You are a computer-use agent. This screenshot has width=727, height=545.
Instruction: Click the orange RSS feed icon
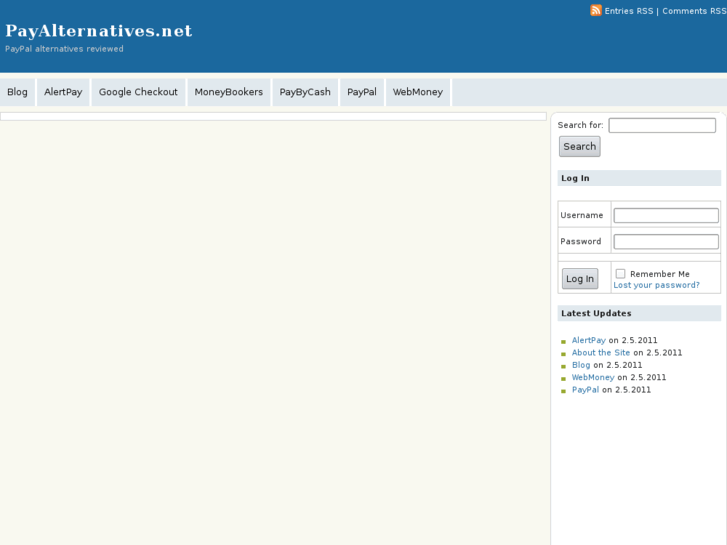coord(596,10)
